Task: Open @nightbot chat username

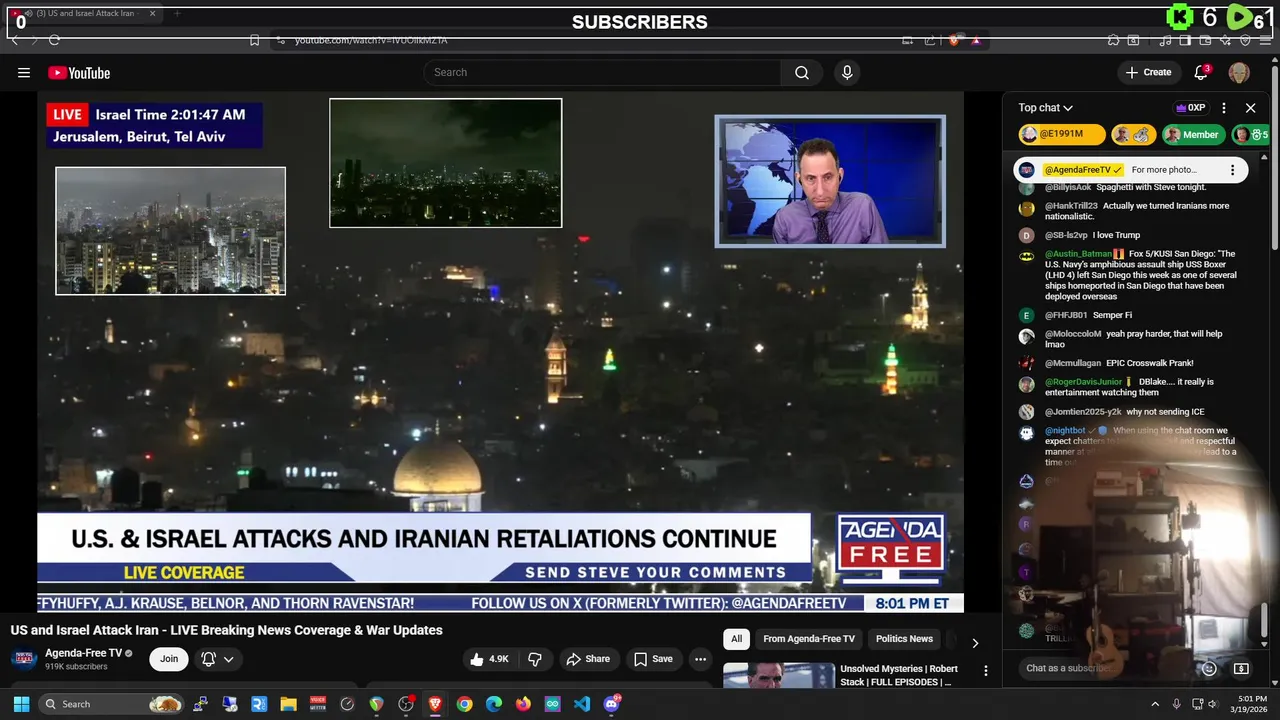Action: [x=1065, y=431]
